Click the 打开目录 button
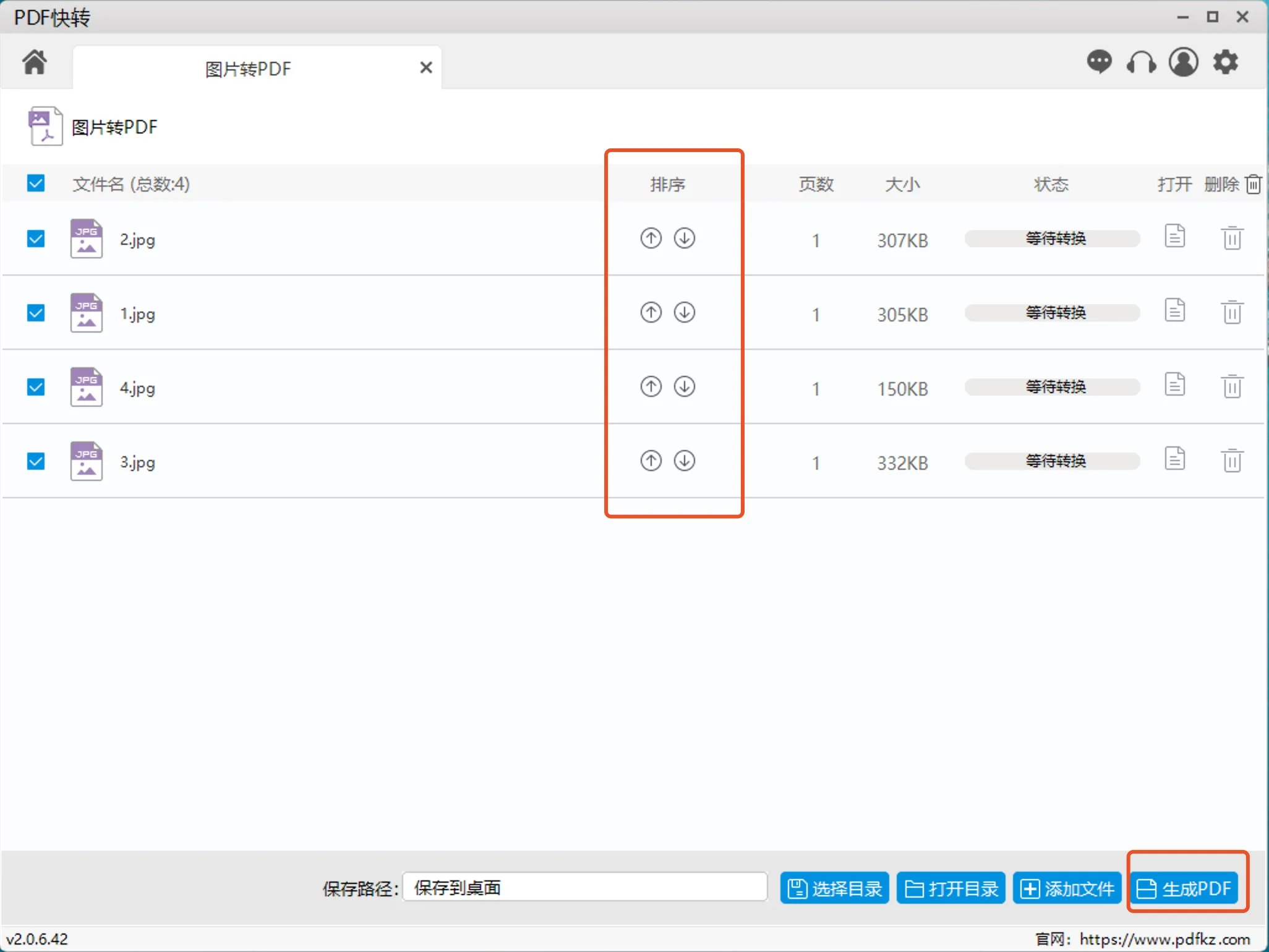1269x952 pixels. click(x=951, y=888)
